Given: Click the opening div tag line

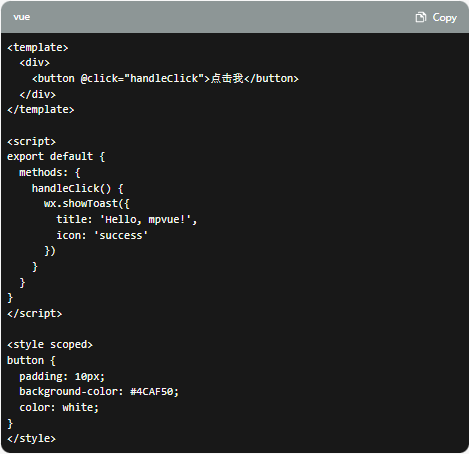Looking at the screenshot, I should click(x=35, y=63).
